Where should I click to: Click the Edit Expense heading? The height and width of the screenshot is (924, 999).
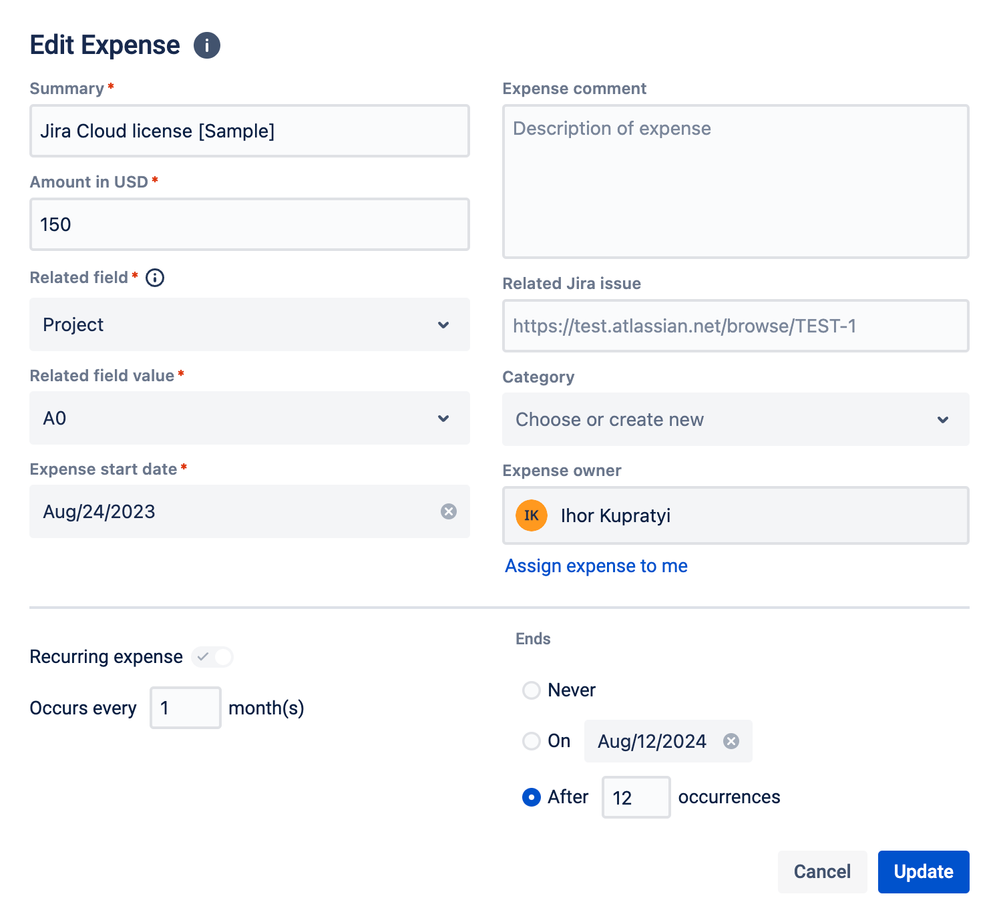tap(105, 45)
